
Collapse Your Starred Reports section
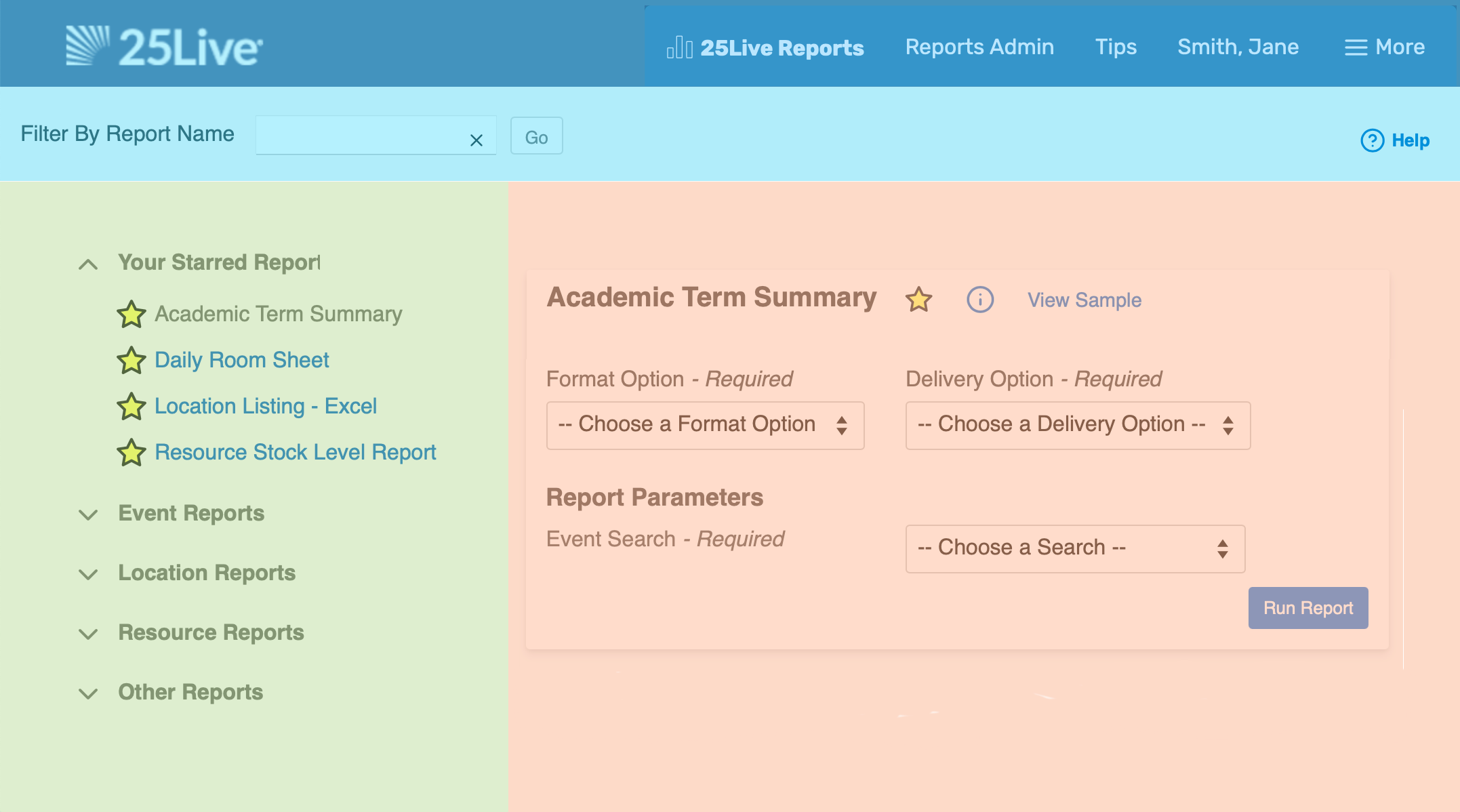[x=88, y=264]
